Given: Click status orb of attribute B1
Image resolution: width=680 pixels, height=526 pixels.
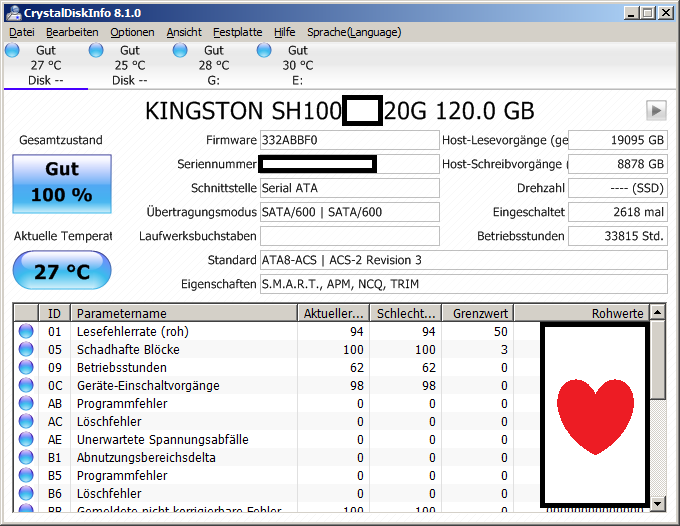Looking at the screenshot, I should [x=26, y=457].
